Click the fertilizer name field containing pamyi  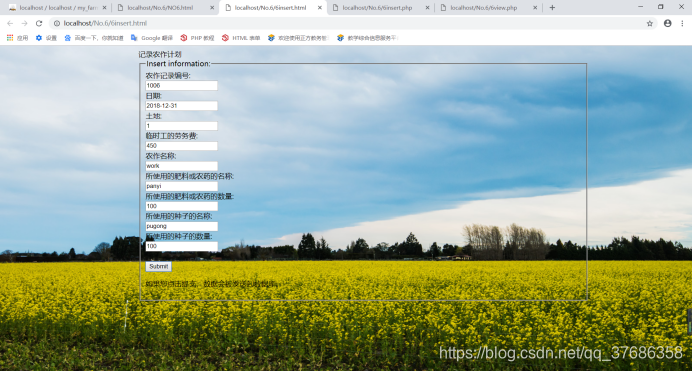pos(181,186)
